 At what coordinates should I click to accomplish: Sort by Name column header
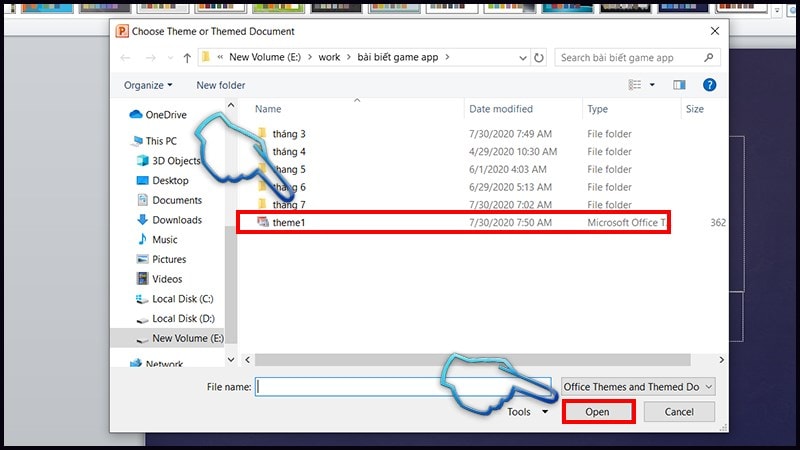[268, 109]
